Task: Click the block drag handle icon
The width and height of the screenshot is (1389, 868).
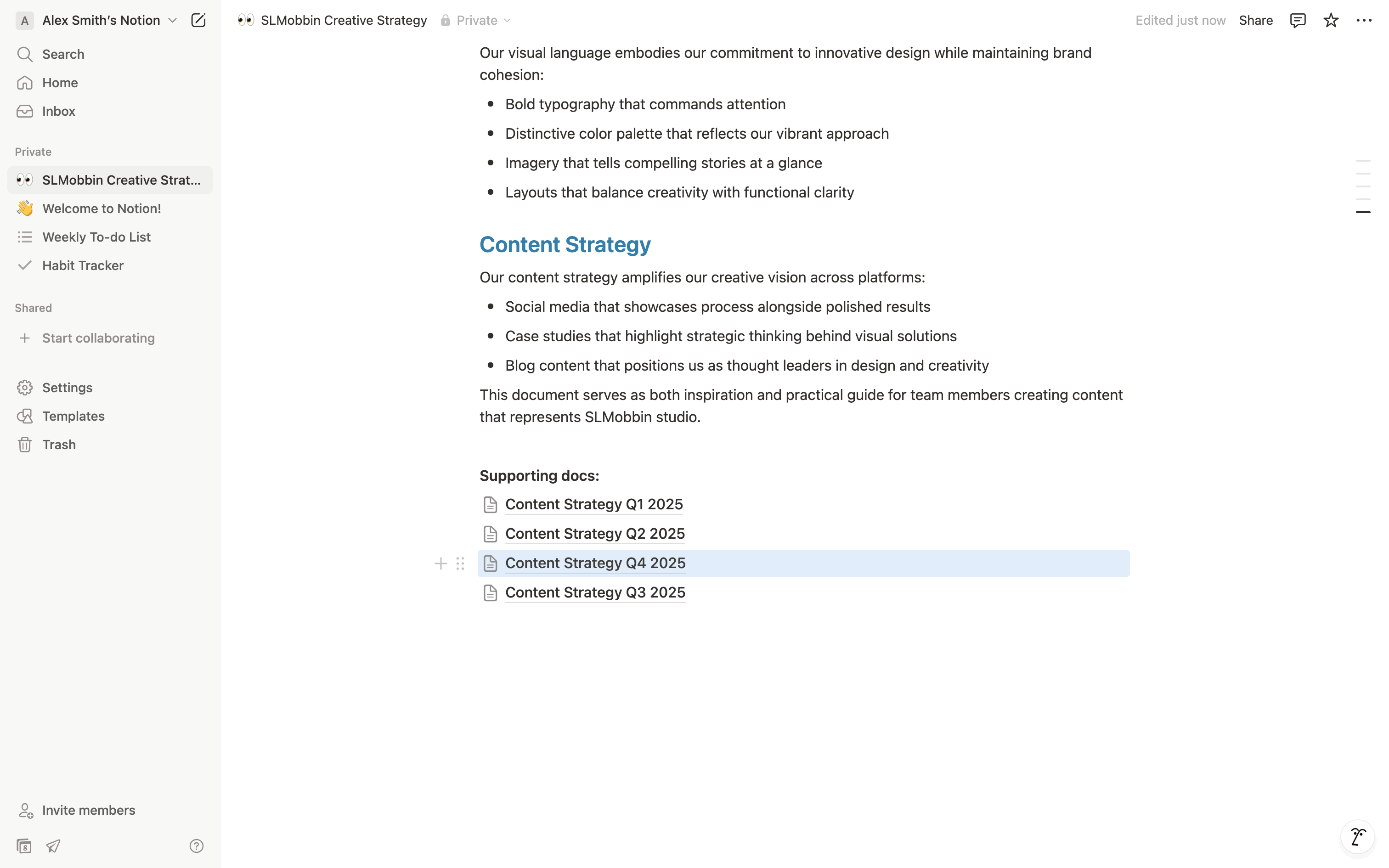Action: [460, 564]
